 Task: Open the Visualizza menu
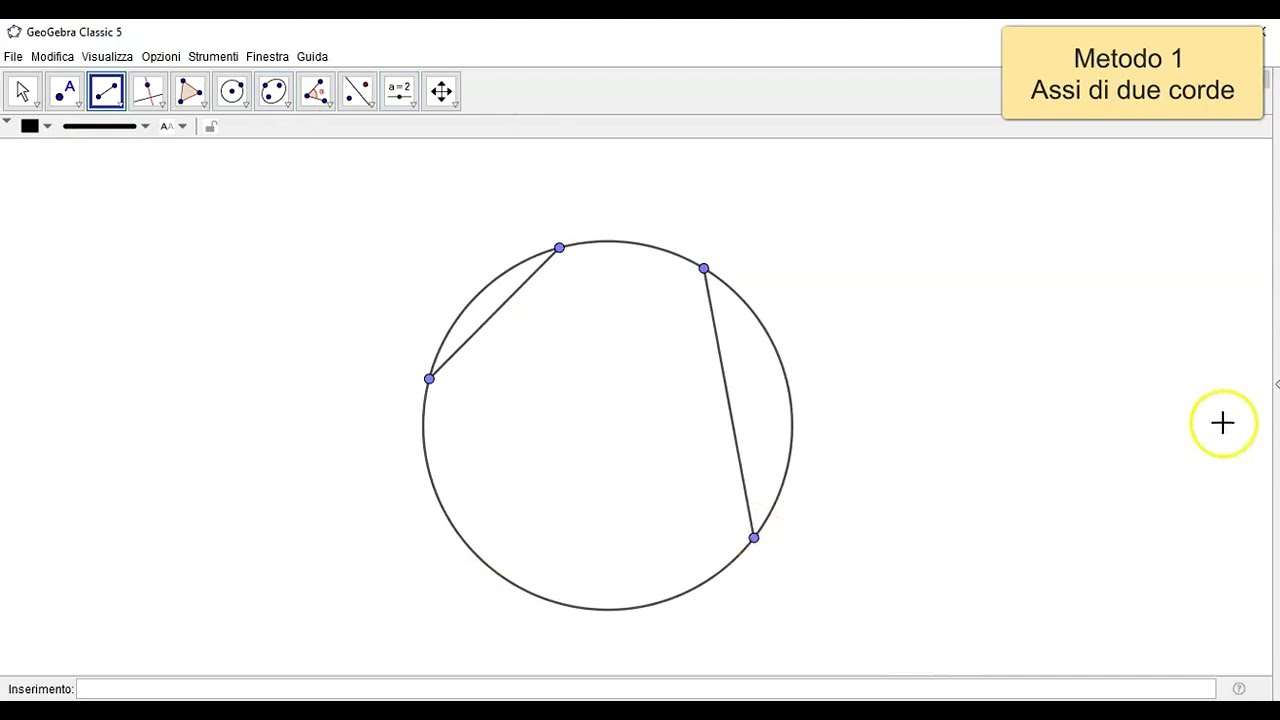click(107, 57)
